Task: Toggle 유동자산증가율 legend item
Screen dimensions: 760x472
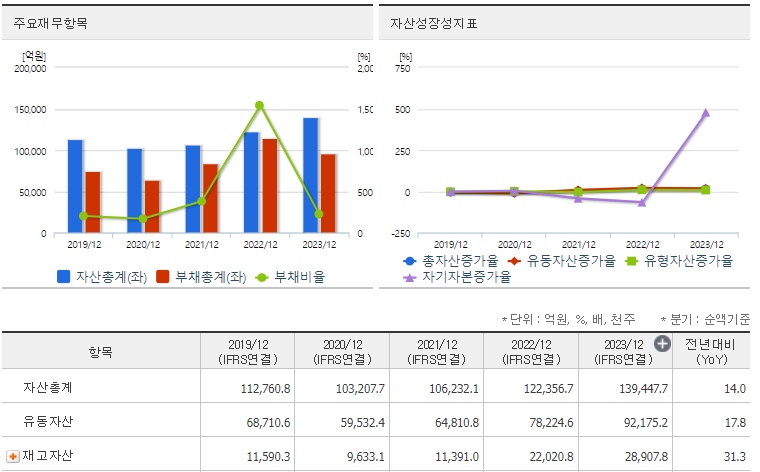Action: pyautogui.click(x=562, y=261)
